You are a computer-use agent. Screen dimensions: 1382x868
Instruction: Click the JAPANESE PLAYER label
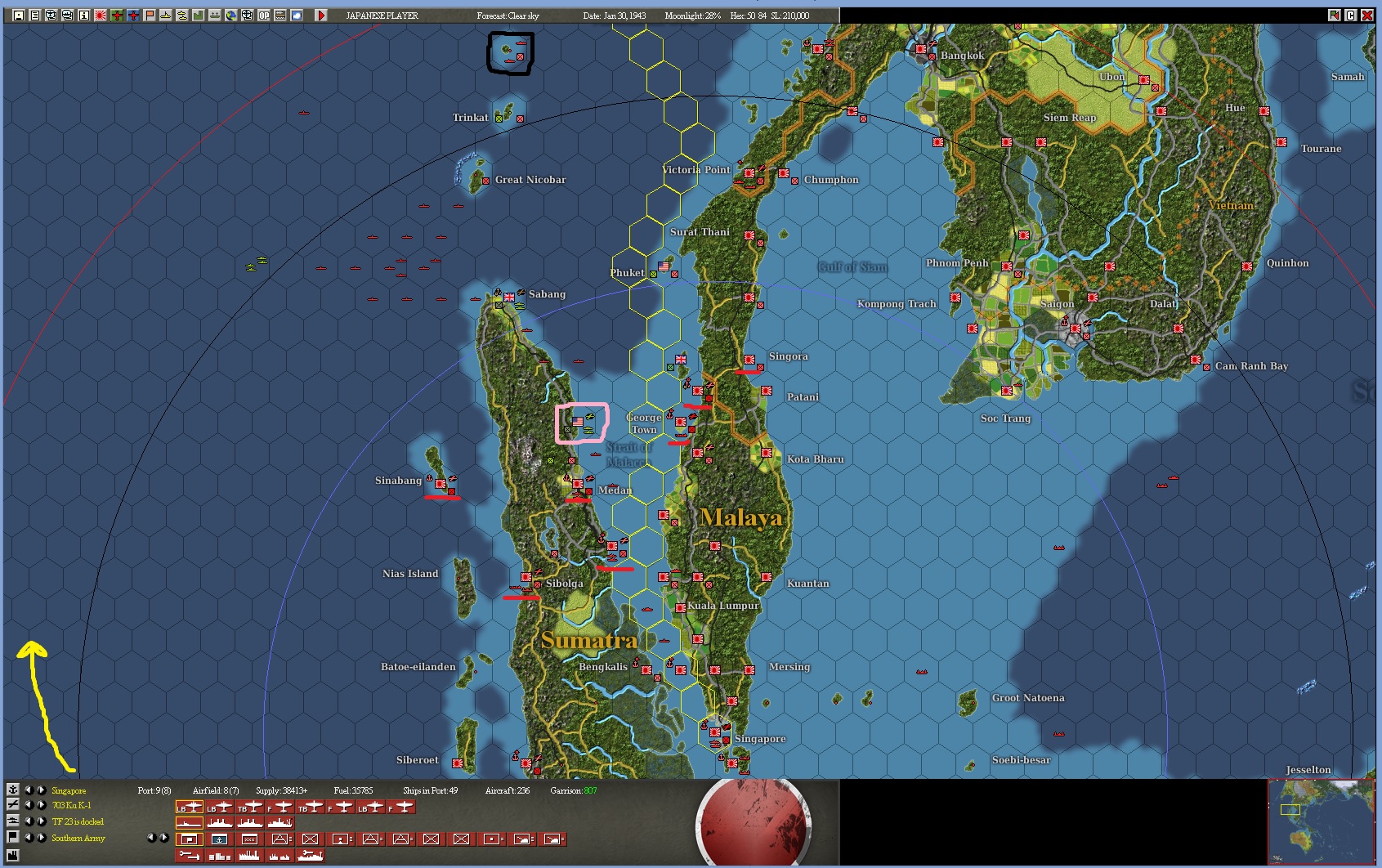pyautogui.click(x=382, y=16)
